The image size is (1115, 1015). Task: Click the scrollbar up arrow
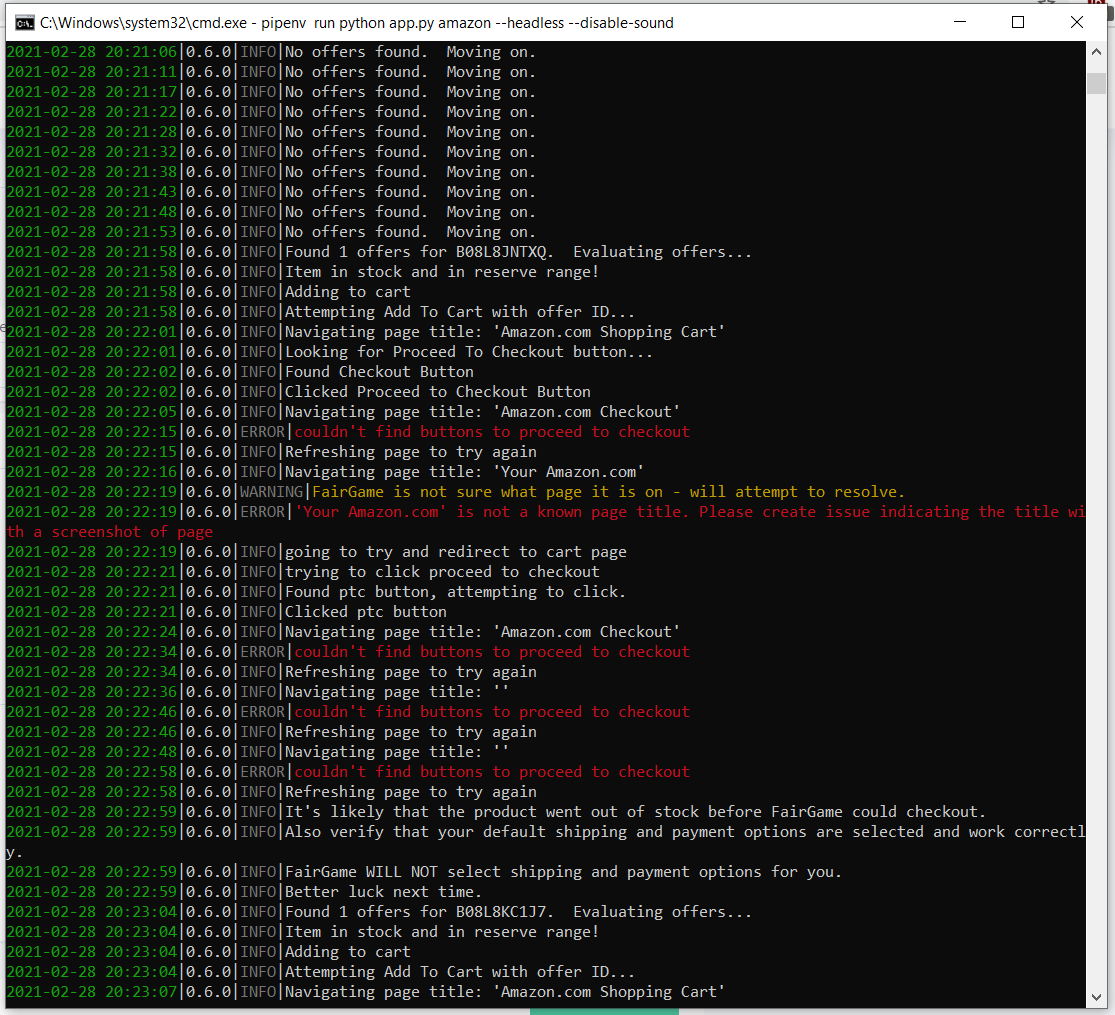[x=1096, y=52]
